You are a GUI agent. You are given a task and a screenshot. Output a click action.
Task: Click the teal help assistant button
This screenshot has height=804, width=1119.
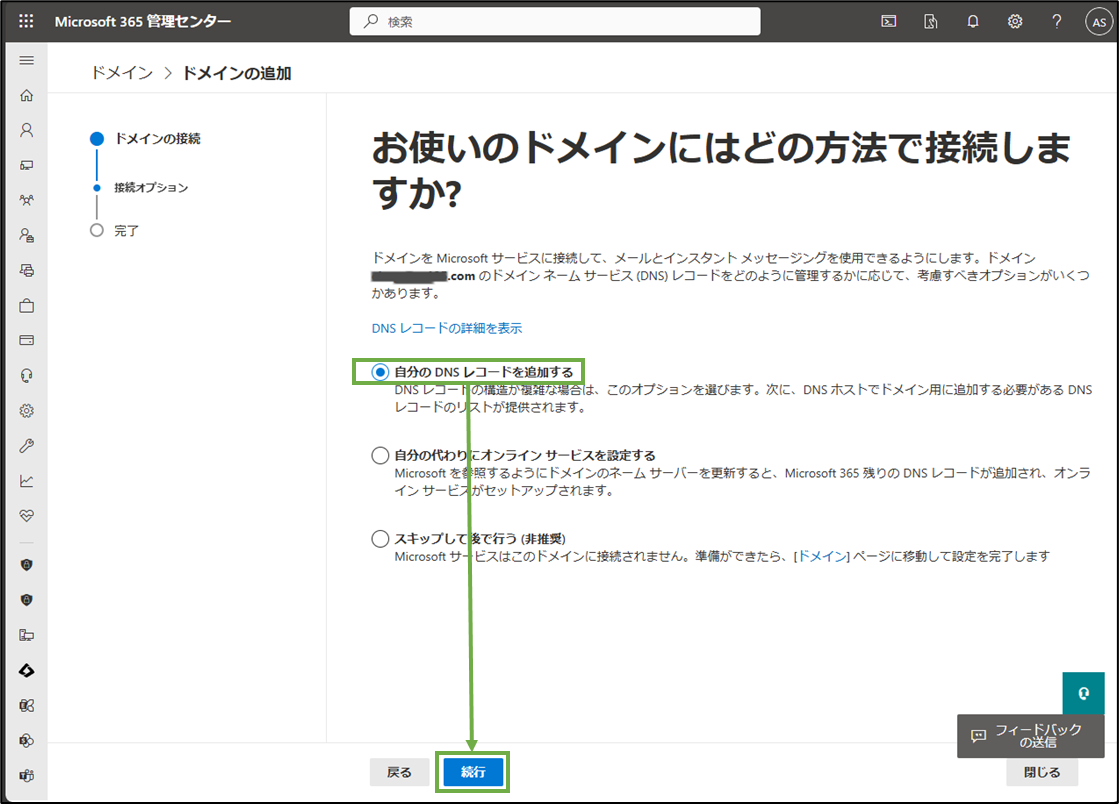1083,693
